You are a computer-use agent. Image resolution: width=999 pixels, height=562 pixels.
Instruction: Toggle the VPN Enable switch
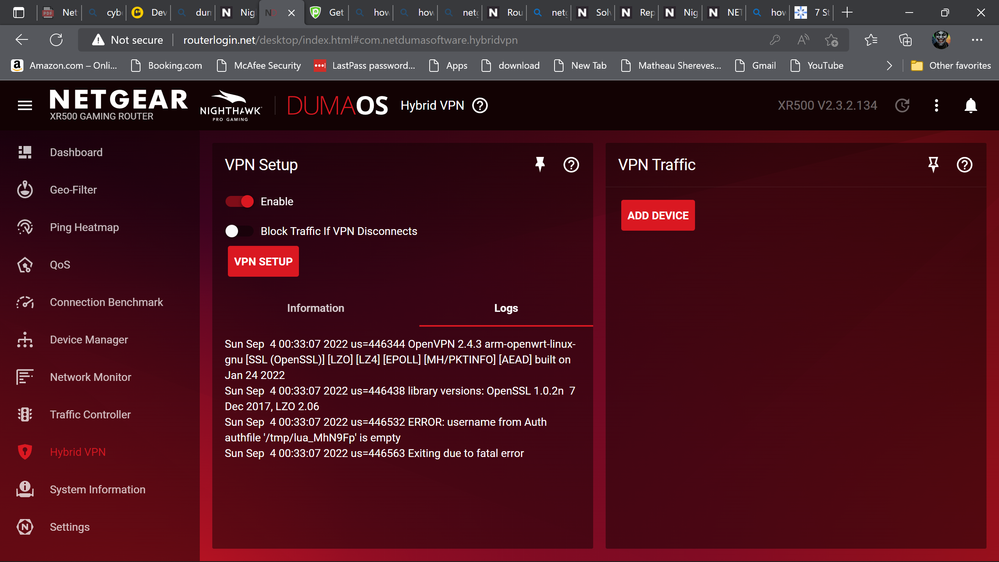[x=240, y=201]
